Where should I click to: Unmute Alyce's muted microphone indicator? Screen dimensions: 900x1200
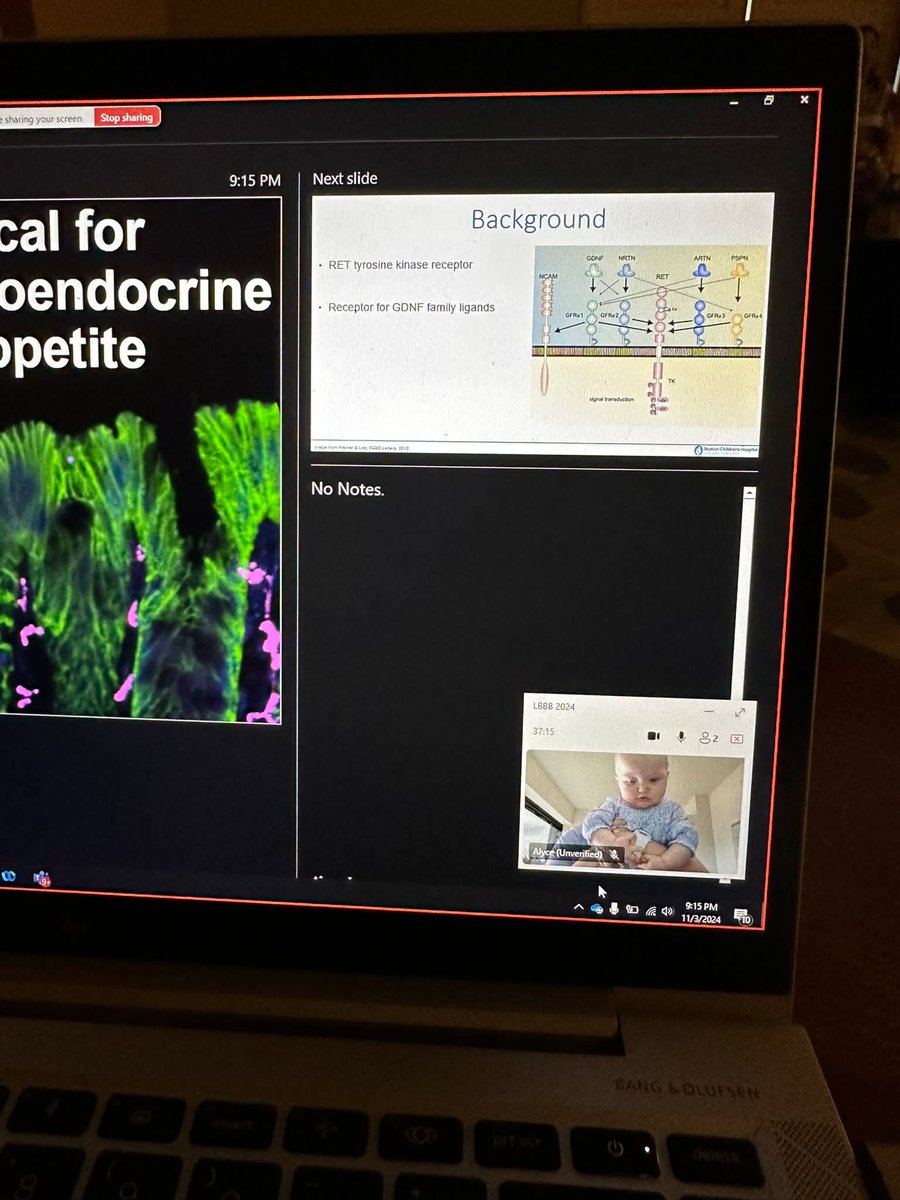tap(616, 854)
